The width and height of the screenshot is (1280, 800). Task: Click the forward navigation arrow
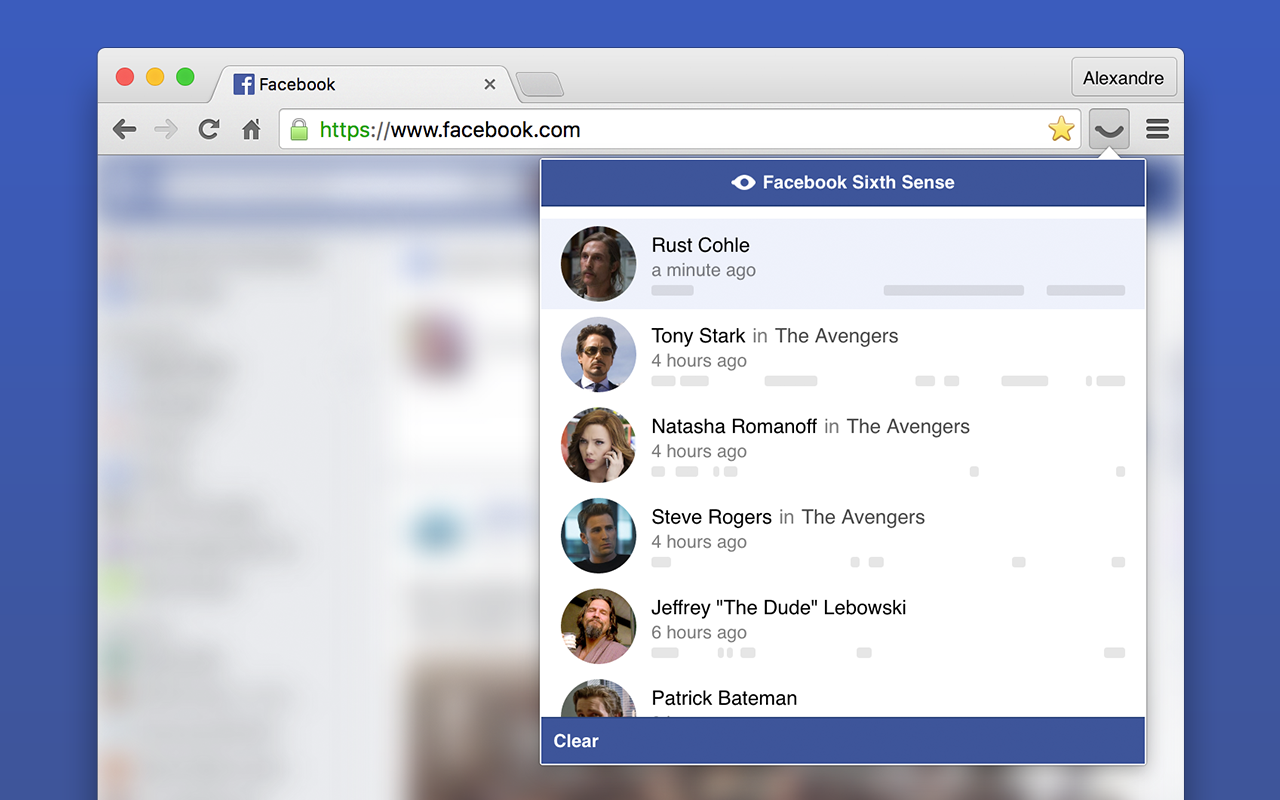click(x=166, y=129)
